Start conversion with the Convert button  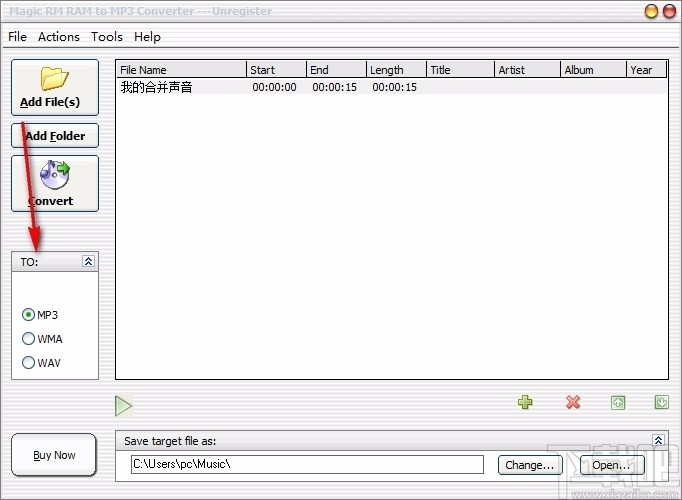(x=55, y=183)
